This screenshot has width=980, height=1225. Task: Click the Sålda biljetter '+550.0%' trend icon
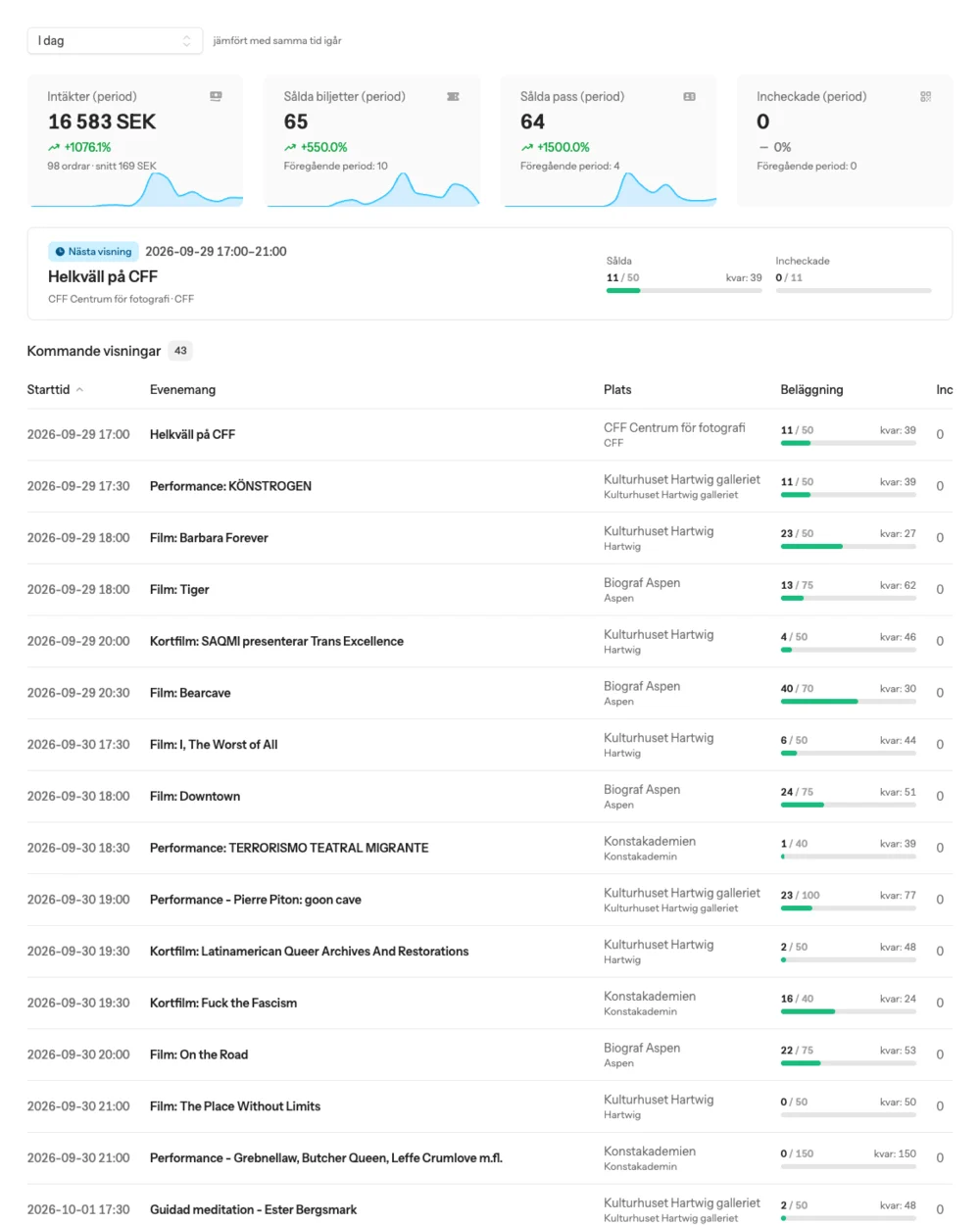(290, 147)
